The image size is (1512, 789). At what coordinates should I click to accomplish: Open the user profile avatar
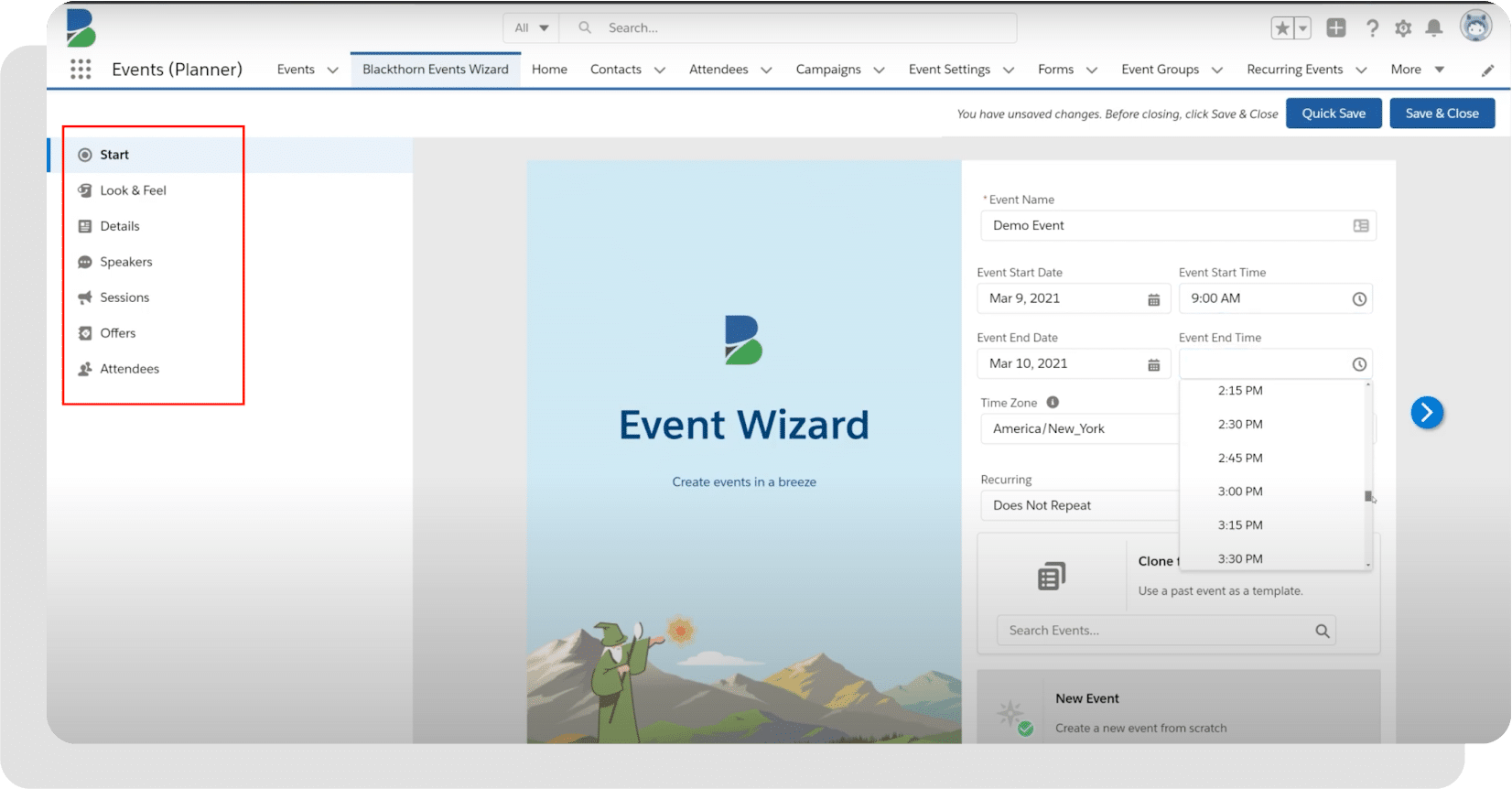[x=1475, y=27]
